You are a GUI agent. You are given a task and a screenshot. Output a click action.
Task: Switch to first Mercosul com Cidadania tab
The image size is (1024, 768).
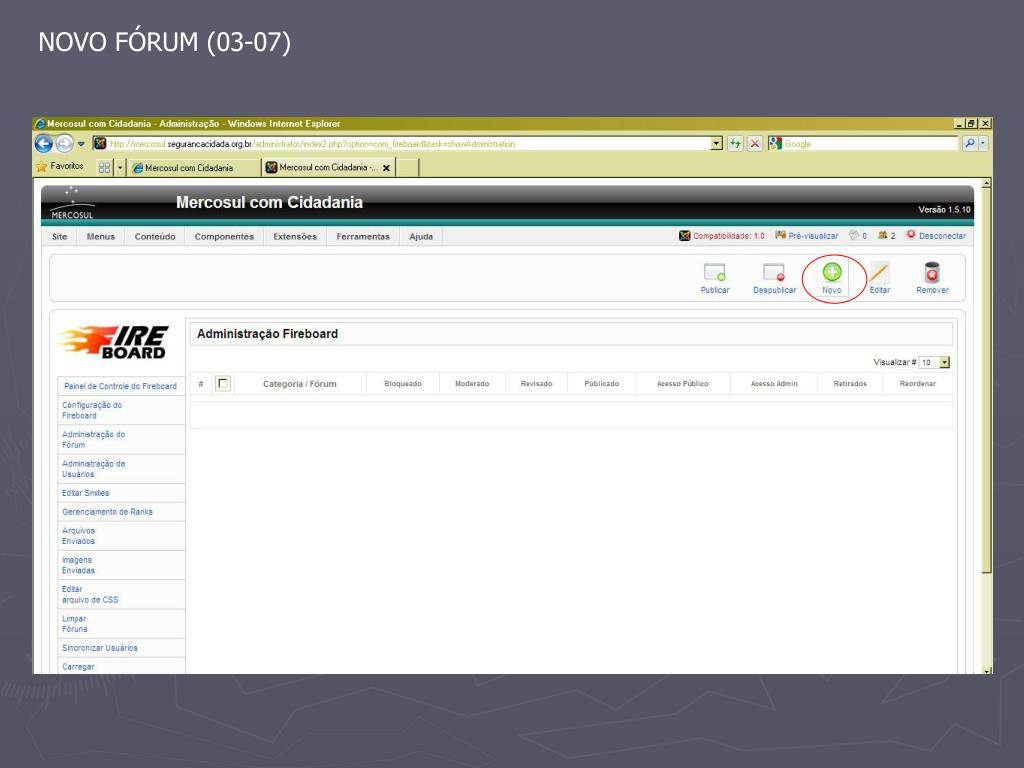[x=193, y=168]
